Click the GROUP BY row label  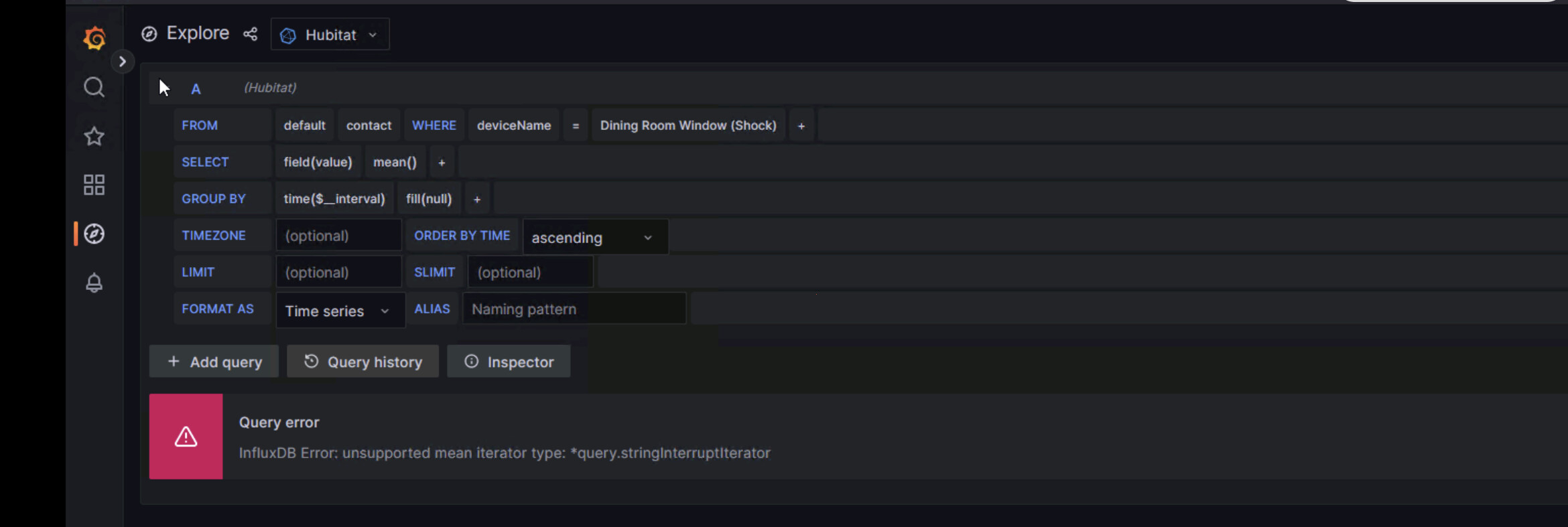214,199
